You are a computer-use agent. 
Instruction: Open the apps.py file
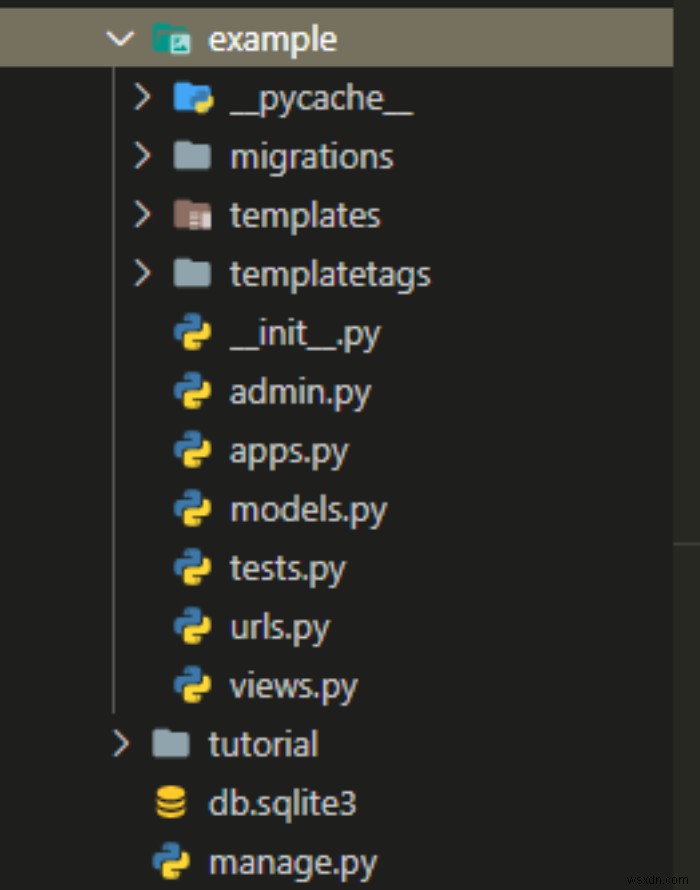pyautogui.click(x=289, y=450)
